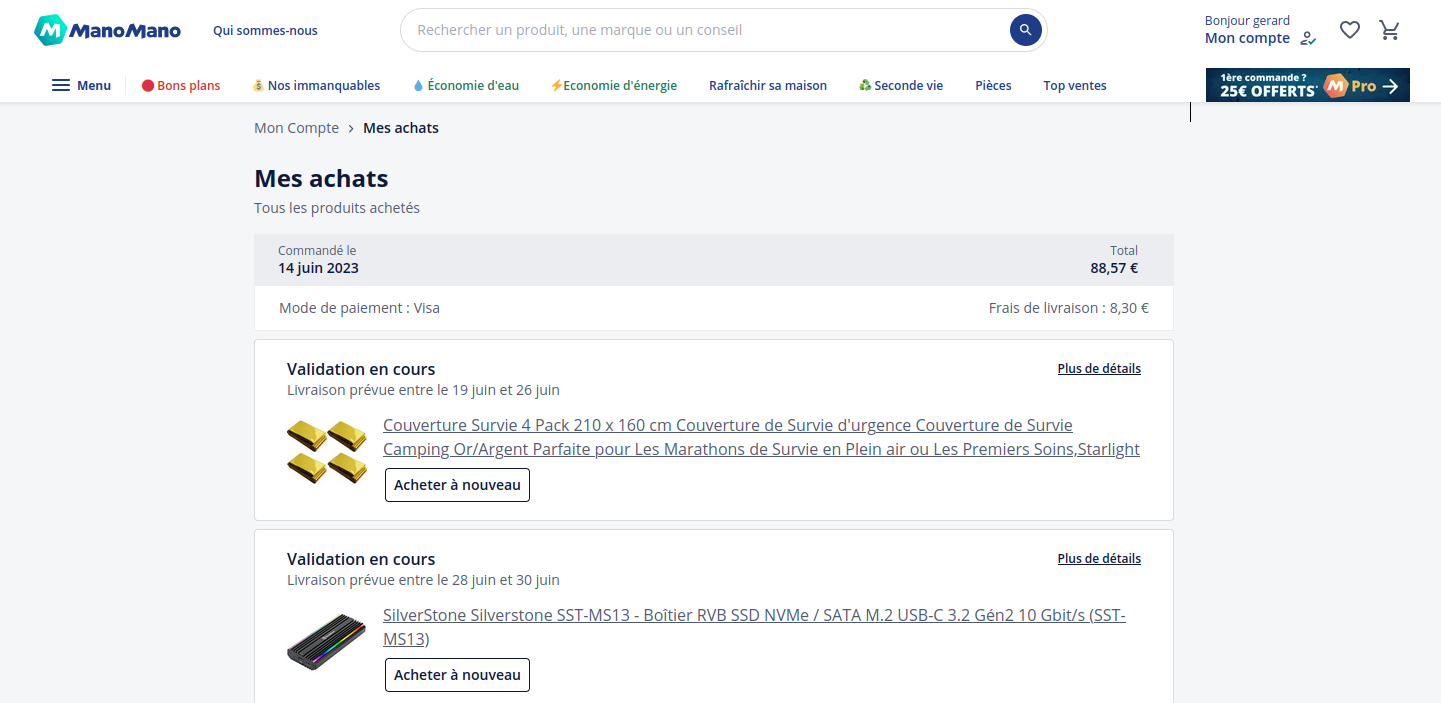Rebuy the SilverStone SSD enclosure
Viewport: 1441px width, 703px height.
[x=457, y=675]
